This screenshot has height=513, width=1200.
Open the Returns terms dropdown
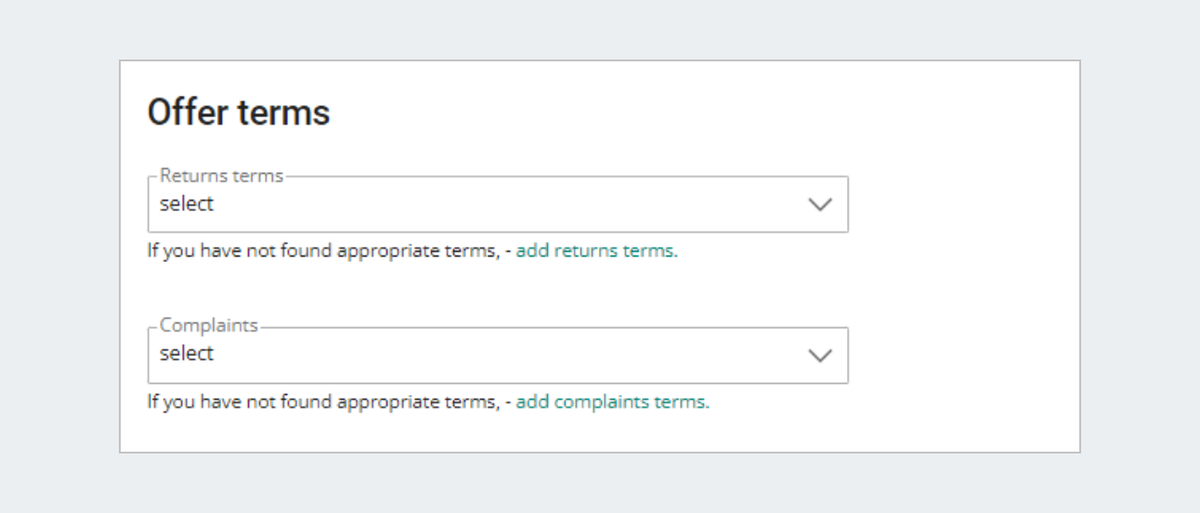(x=498, y=204)
